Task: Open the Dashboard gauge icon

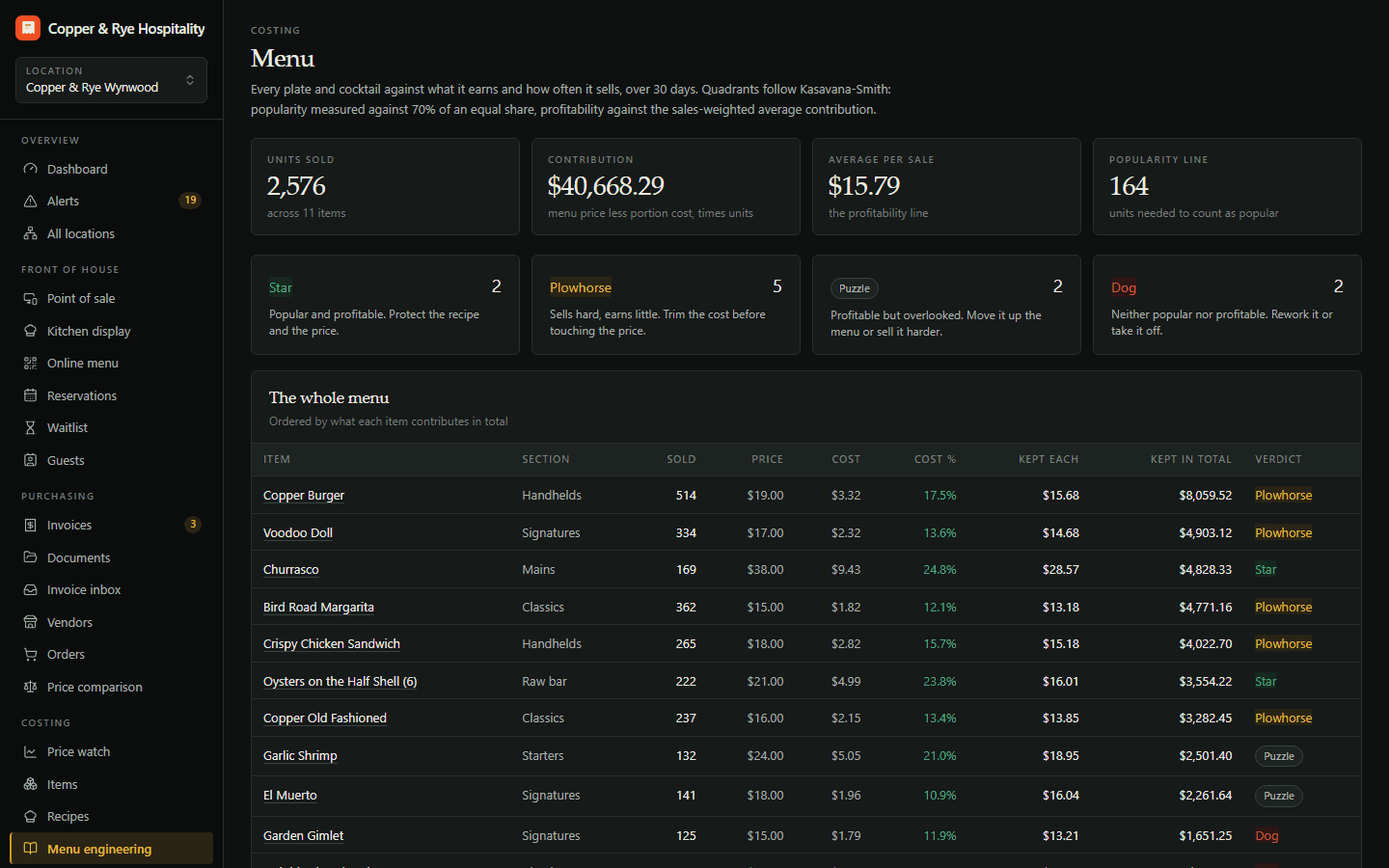Action: click(30, 169)
